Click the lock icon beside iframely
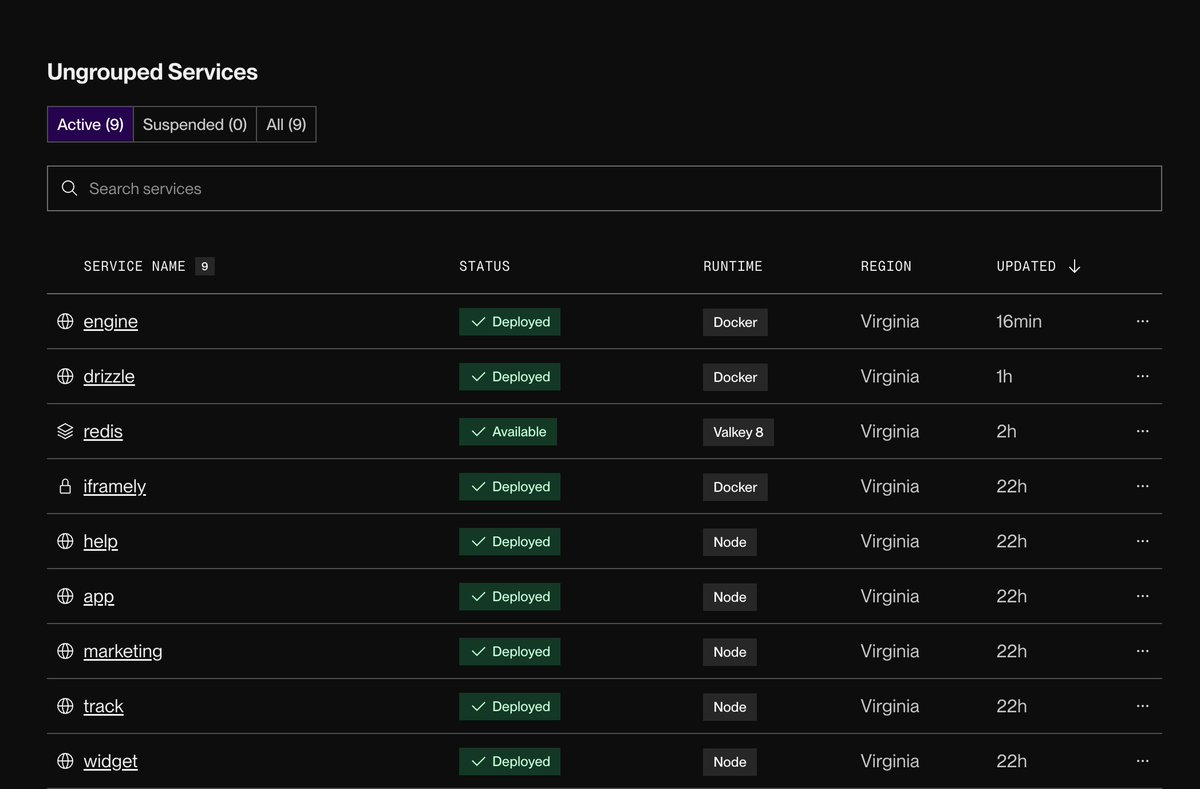Image resolution: width=1200 pixels, height=789 pixels. pos(65,487)
